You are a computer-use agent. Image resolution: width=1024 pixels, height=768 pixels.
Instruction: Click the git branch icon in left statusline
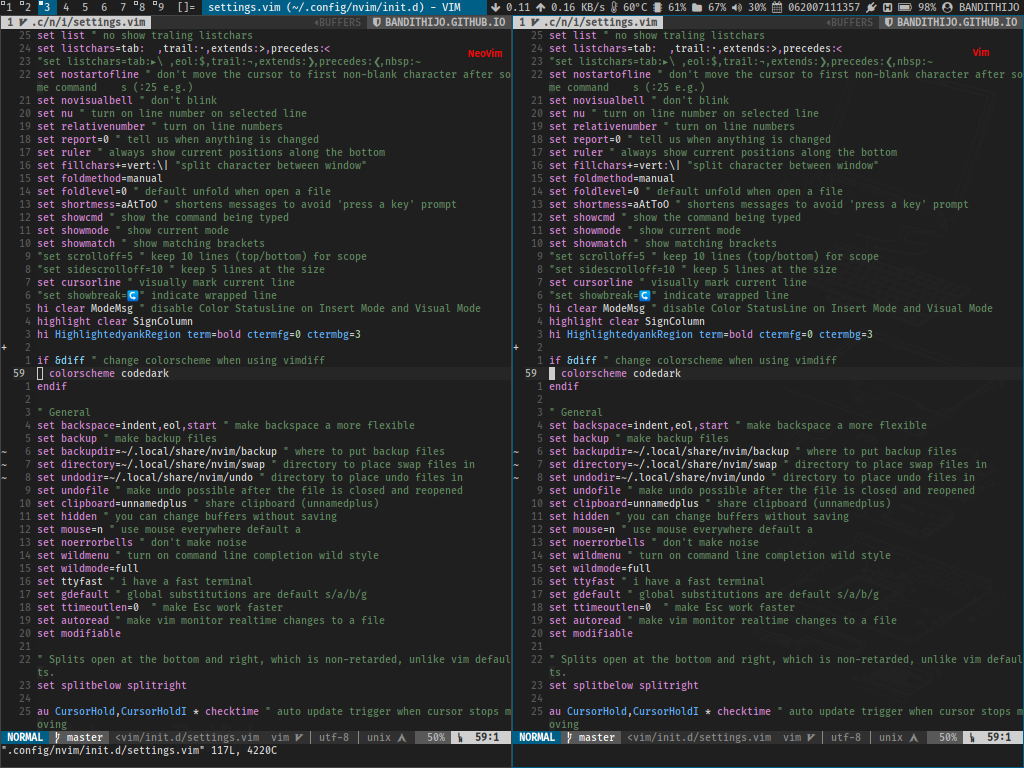(x=58, y=737)
